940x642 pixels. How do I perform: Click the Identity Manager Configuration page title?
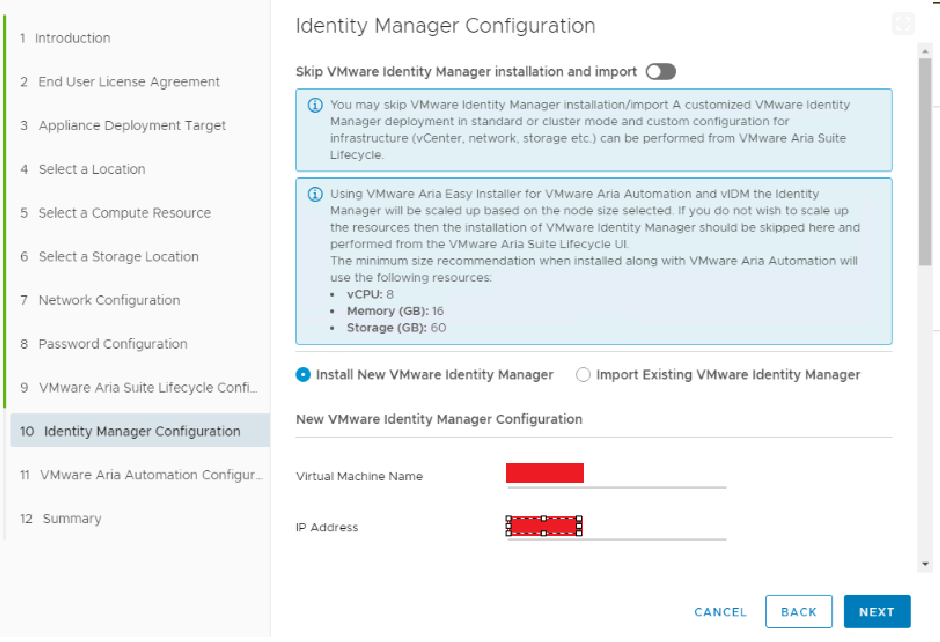pos(445,26)
